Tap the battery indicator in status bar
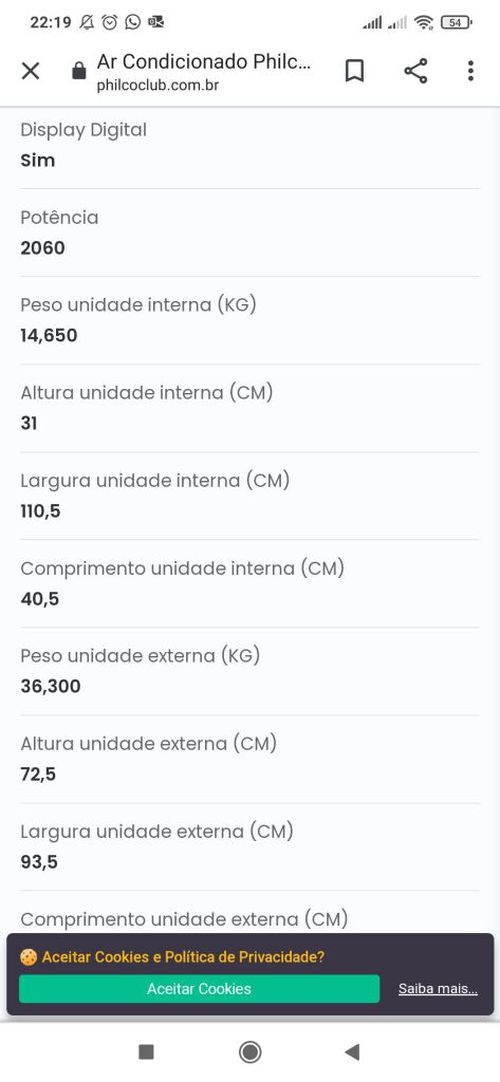 tap(456, 22)
